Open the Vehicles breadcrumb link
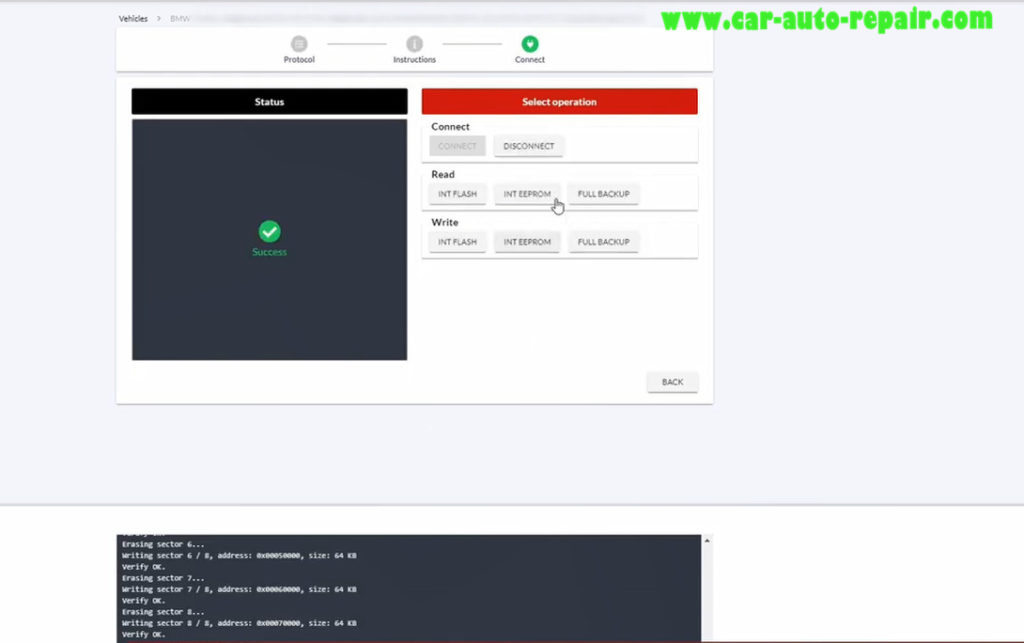Image resolution: width=1024 pixels, height=643 pixels. coord(133,17)
